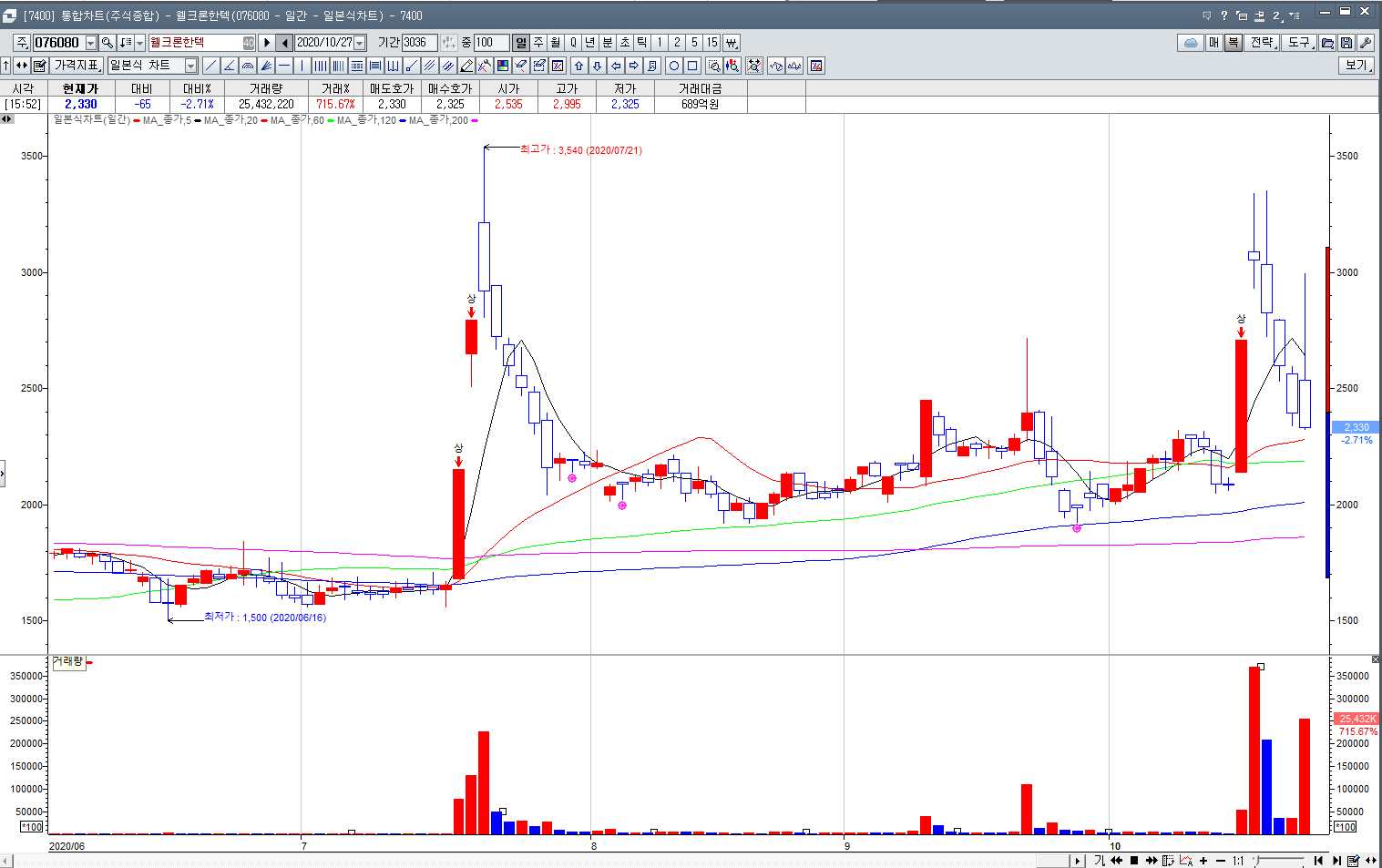
Task: Click the jump to last bar button
Action: pyautogui.click(x=1336, y=861)
